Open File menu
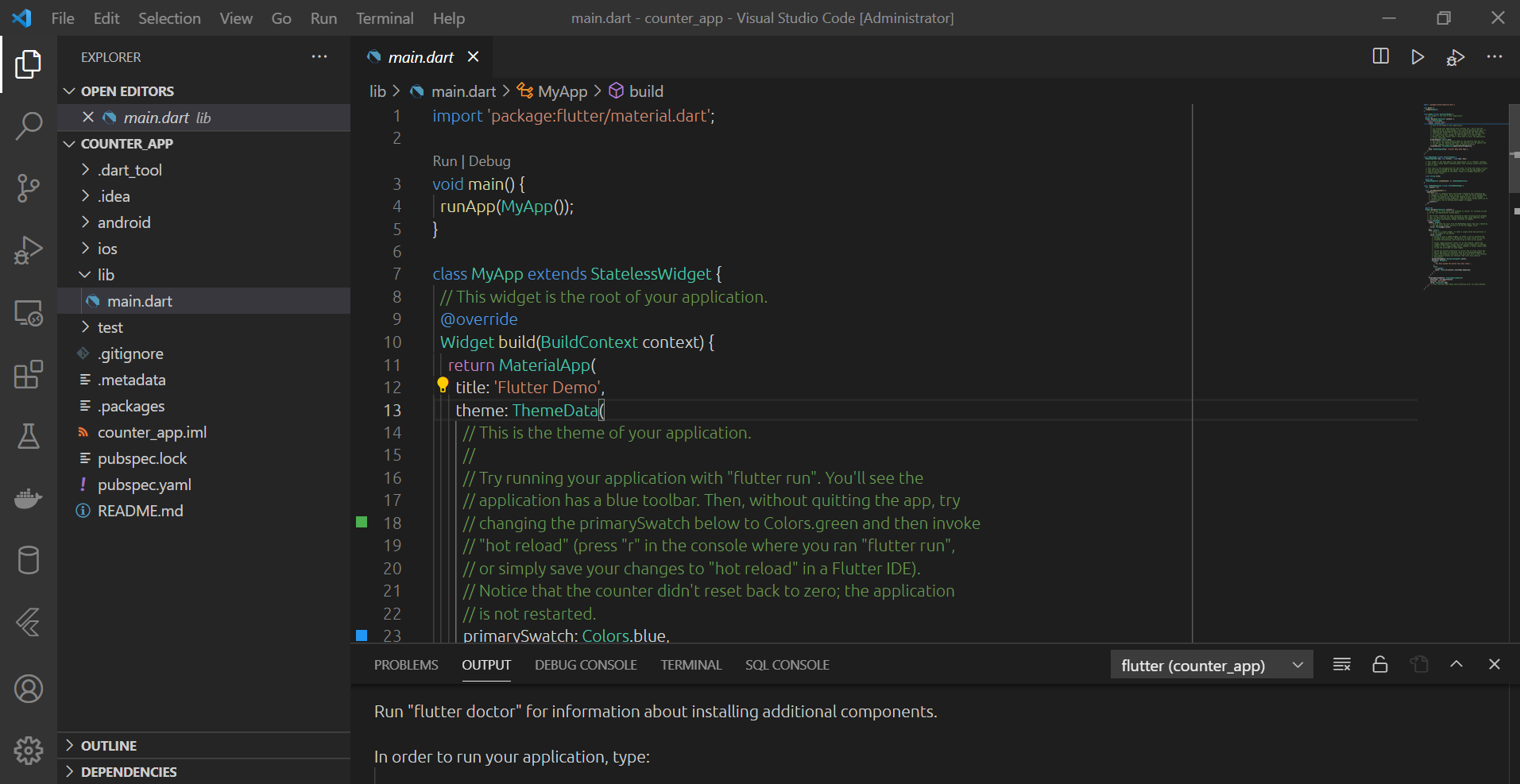 pos(63,18)
